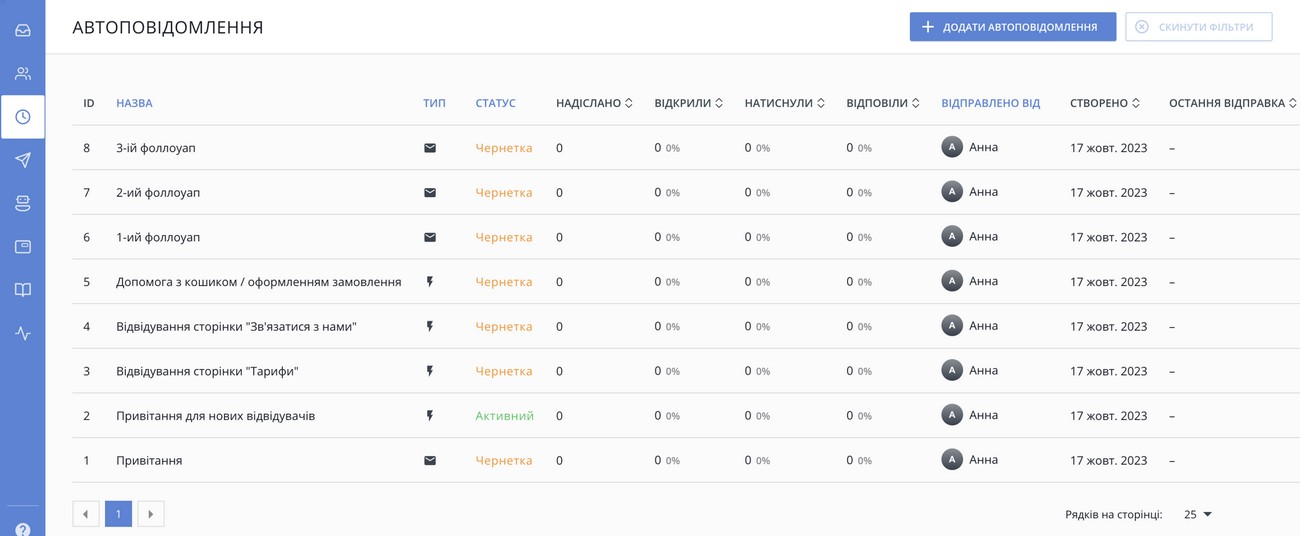Viewport: 1300px width, 536px height.
Task: Sort by Натиснули column
Action: click(x=784, y=103)
